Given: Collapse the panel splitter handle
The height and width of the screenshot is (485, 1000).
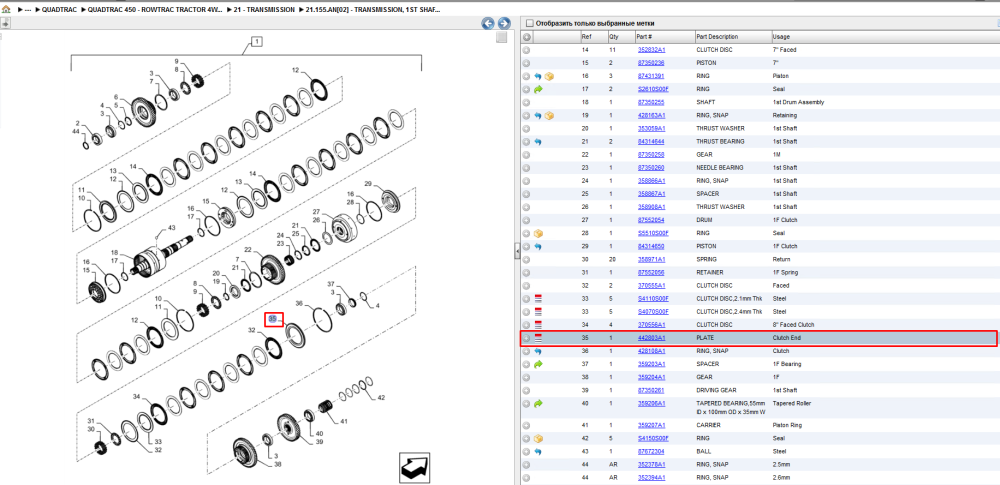Looking at the screenshot, I should tap(517, 253).
